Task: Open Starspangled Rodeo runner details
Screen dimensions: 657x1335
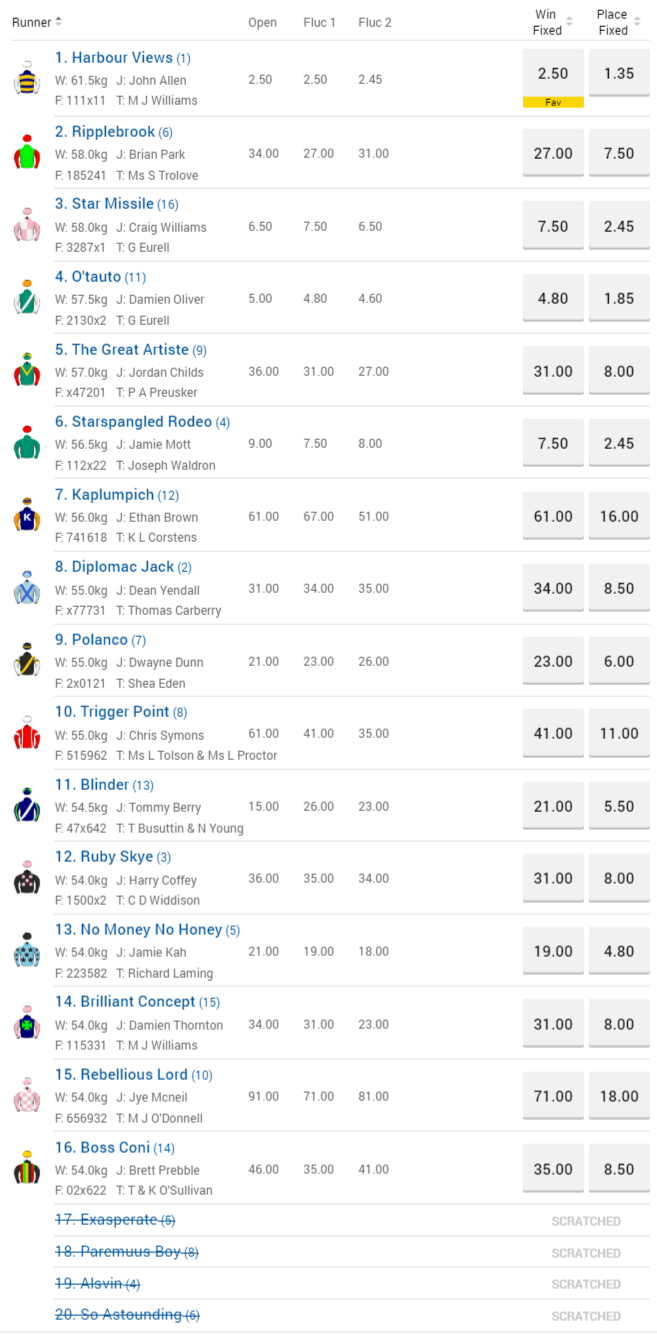Action: pos(133,422)
